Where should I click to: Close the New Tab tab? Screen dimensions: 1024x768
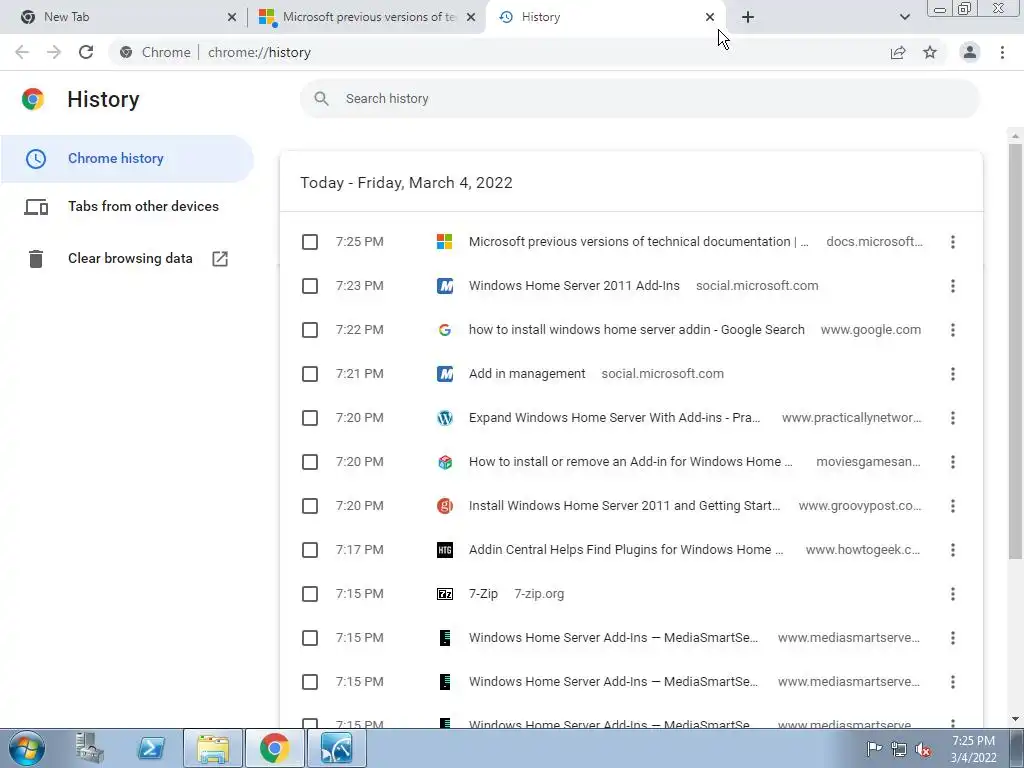[x=232, y=17]
